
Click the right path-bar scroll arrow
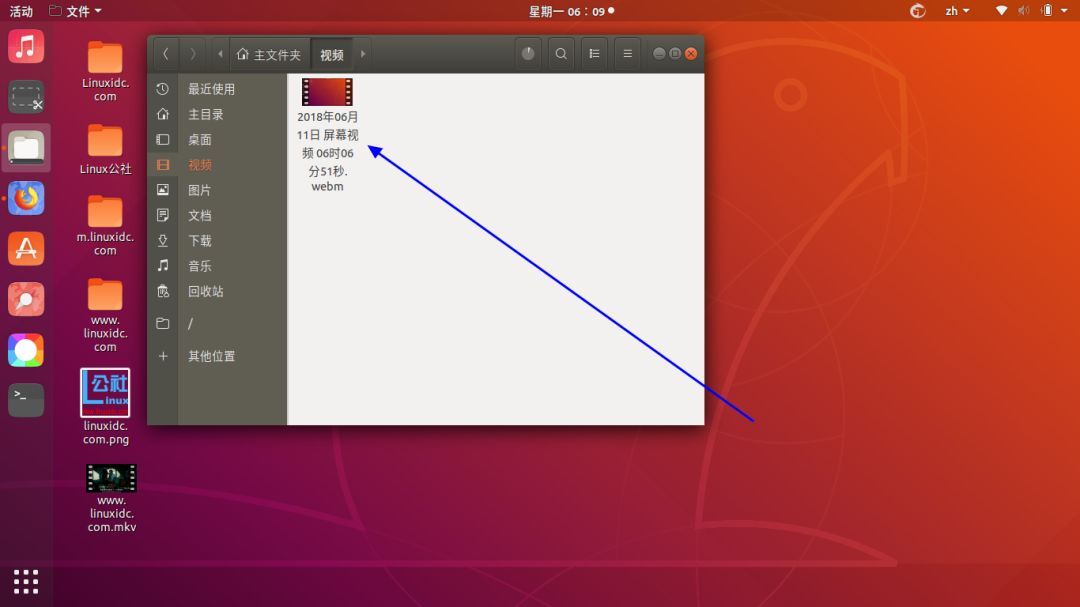(363, 54)
